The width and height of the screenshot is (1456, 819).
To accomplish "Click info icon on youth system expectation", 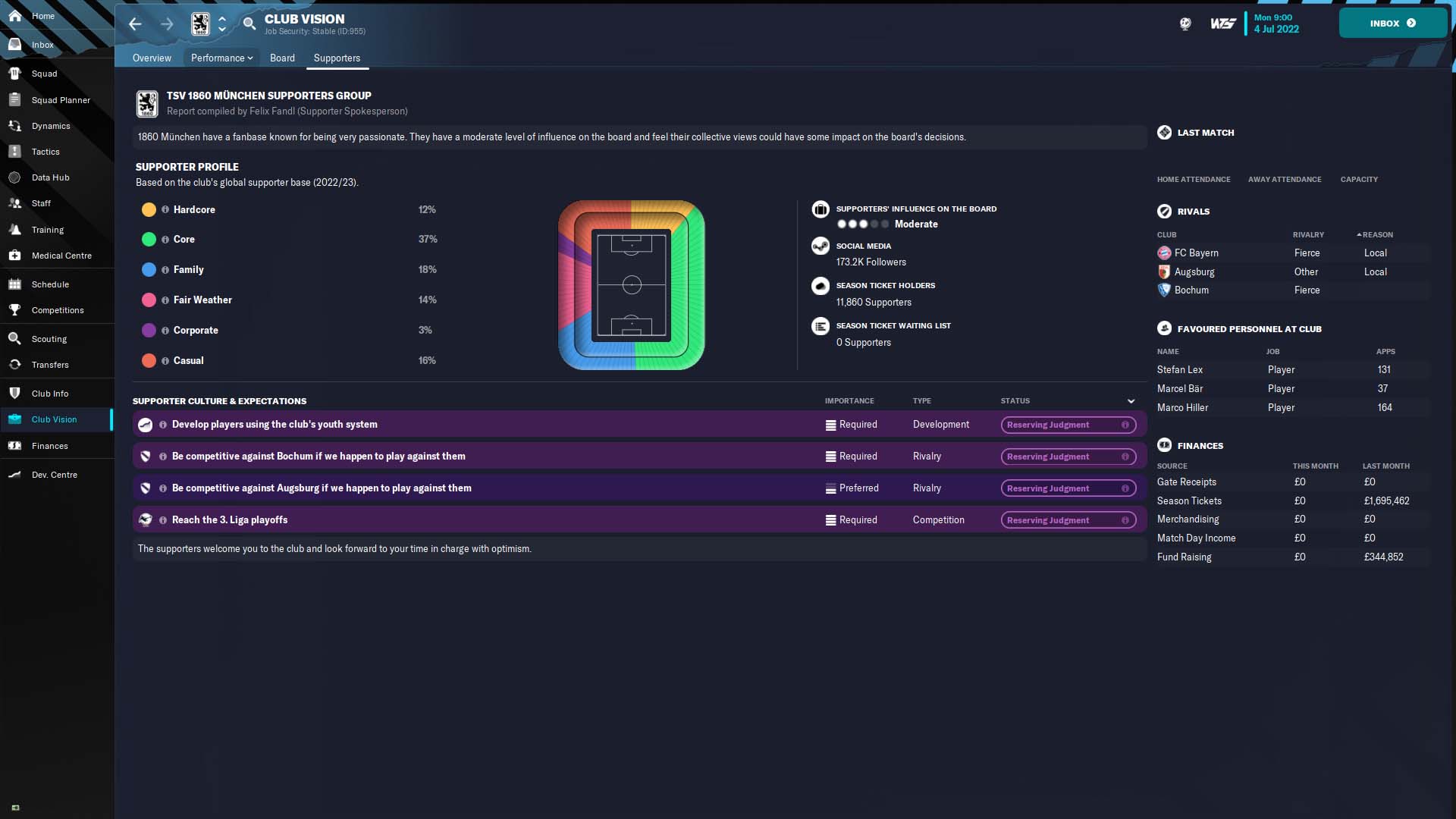I will point(163,425).
